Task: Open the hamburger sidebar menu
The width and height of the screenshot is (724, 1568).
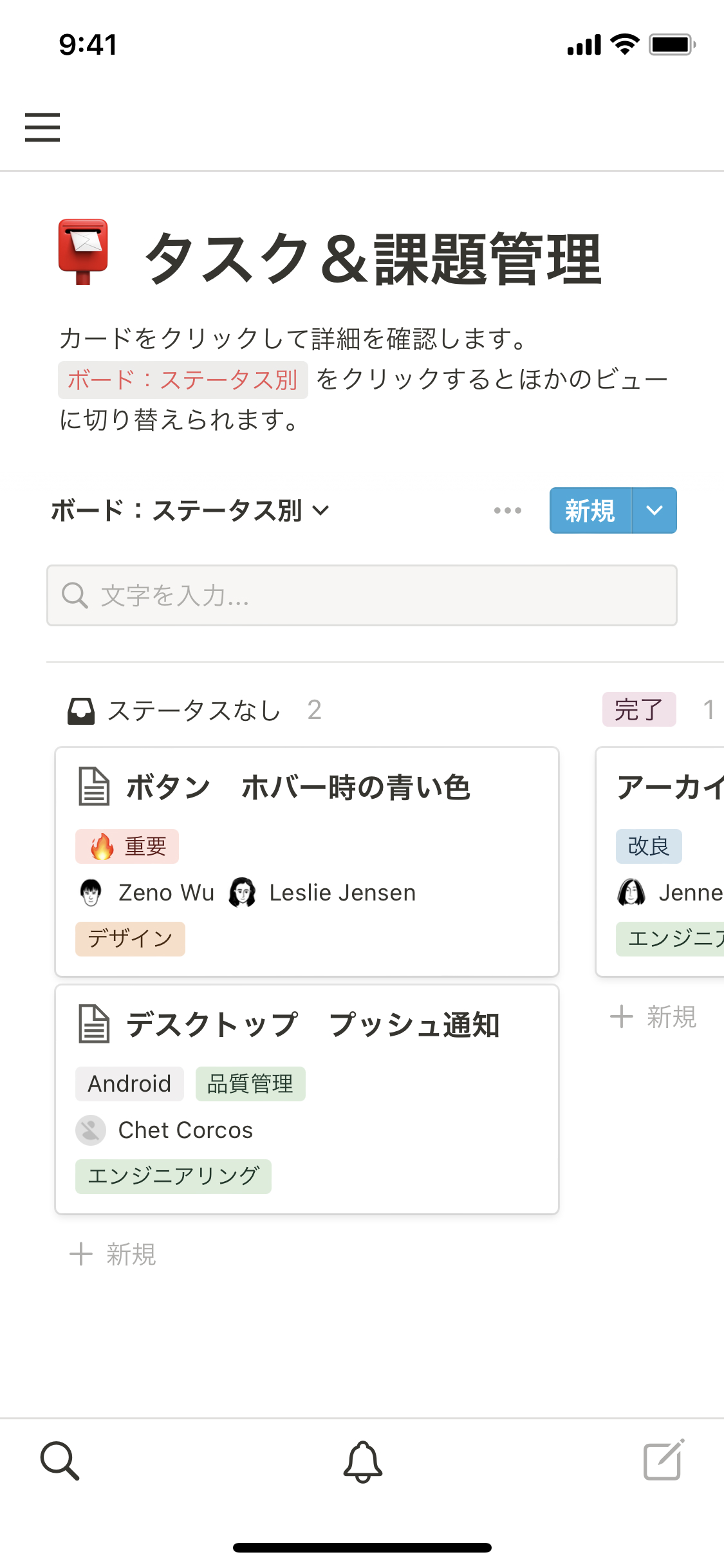Action: [x=42, y=127]
